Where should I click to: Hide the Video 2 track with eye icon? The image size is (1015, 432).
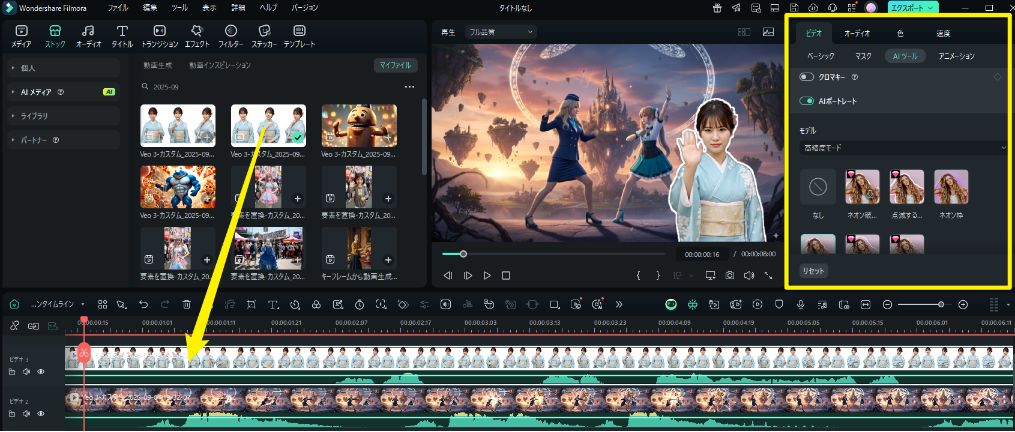coord(41,412)
